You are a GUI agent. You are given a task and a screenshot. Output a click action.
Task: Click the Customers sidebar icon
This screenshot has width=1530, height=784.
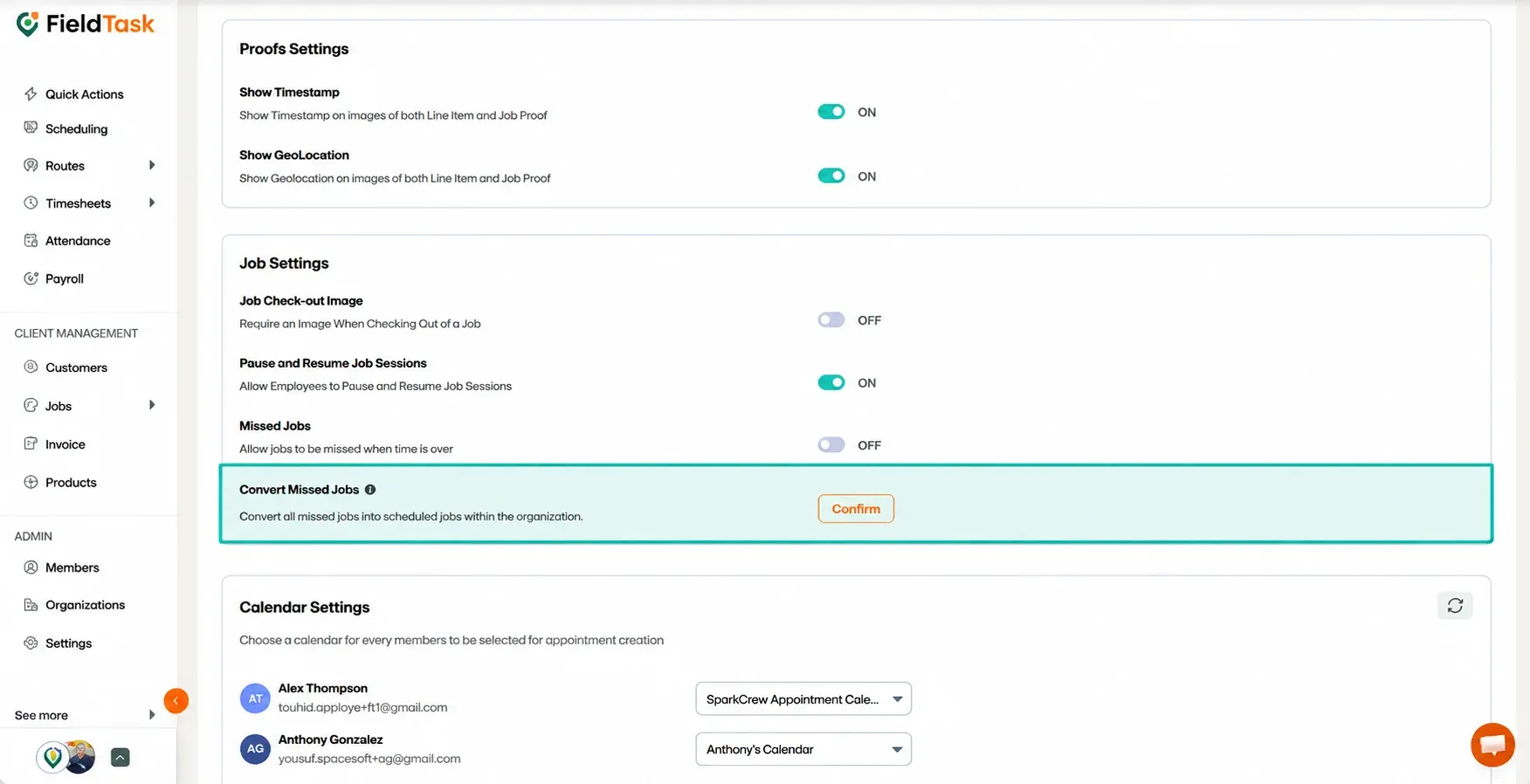pos(31,368)
